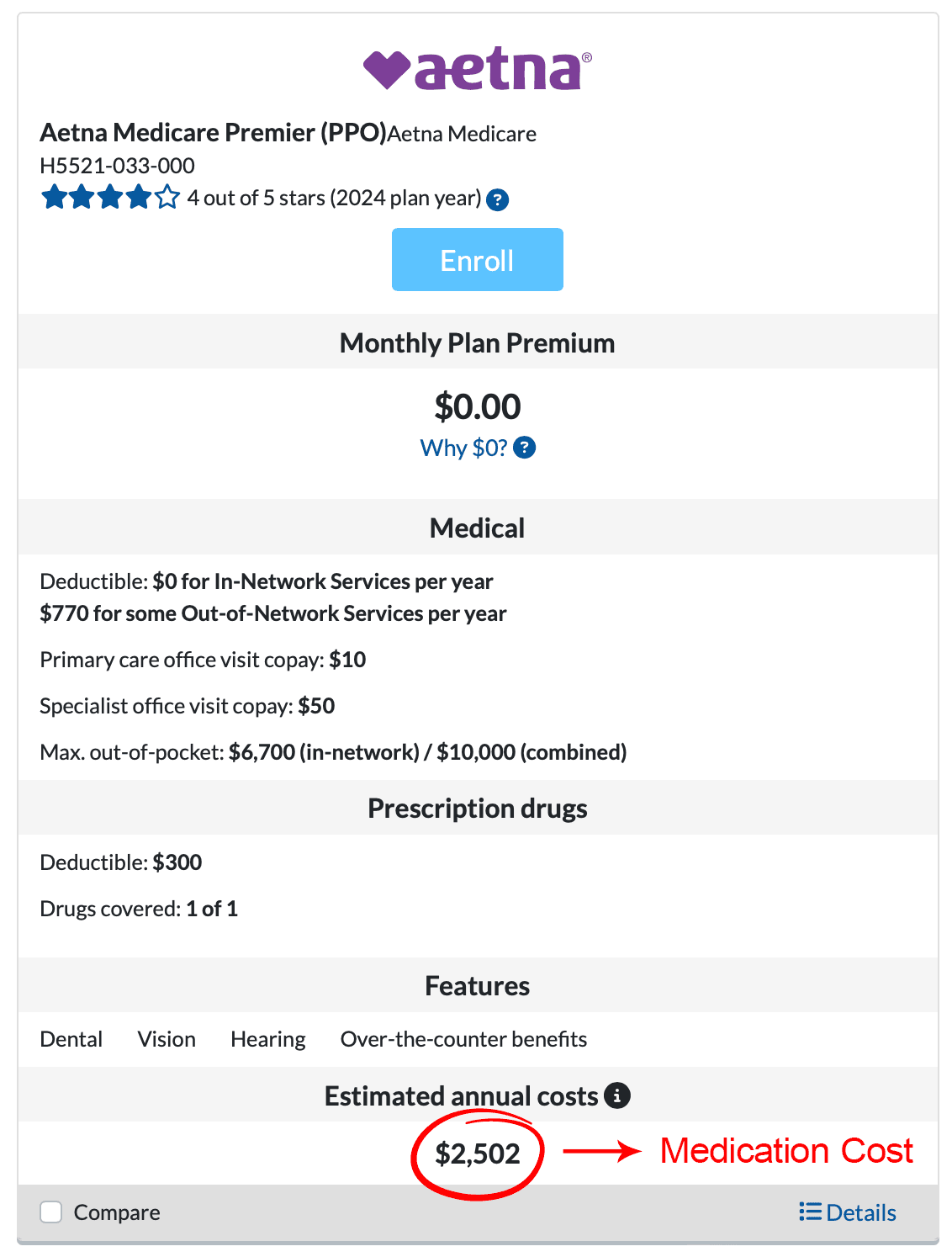Open the plan Details link
952x1257 pixels.
[x=860, y=1212]
